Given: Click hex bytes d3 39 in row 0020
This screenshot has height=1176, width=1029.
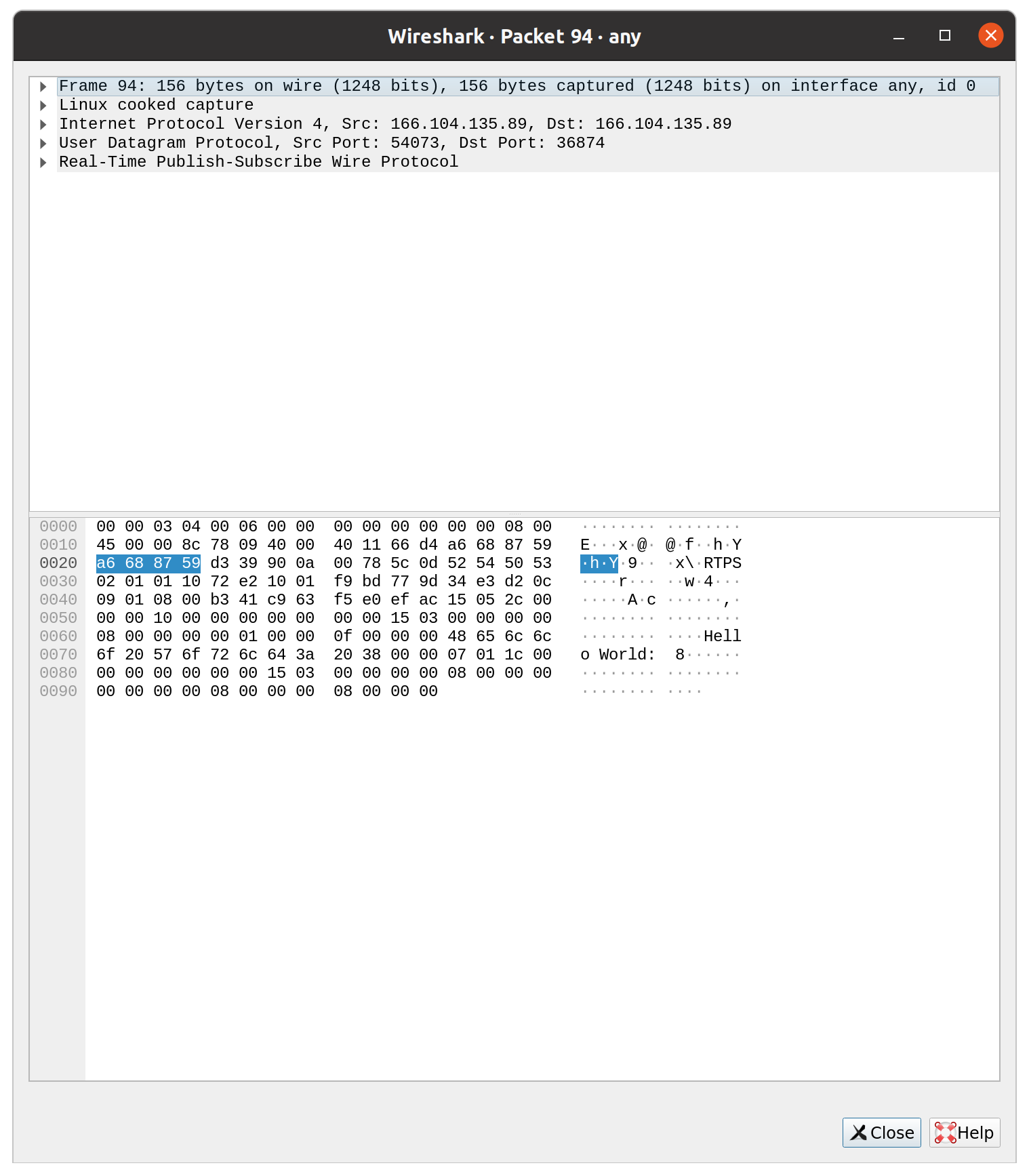Looking at the screenshot, I should (x=234, y=563).
